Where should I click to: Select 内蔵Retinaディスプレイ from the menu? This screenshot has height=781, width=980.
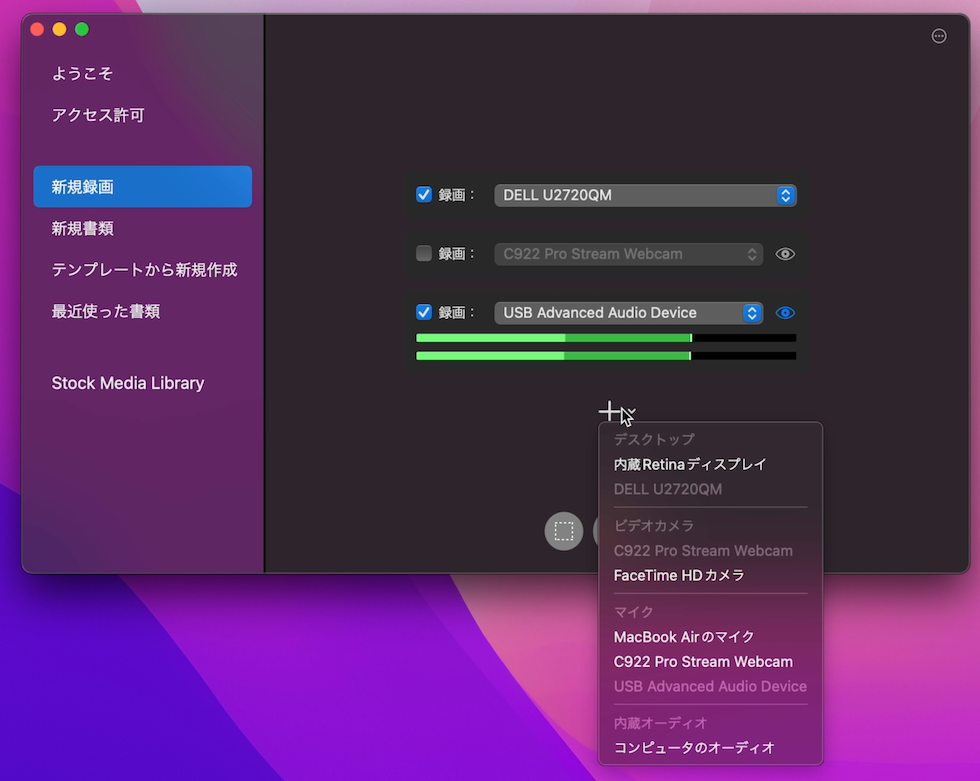tap(690, 464)
